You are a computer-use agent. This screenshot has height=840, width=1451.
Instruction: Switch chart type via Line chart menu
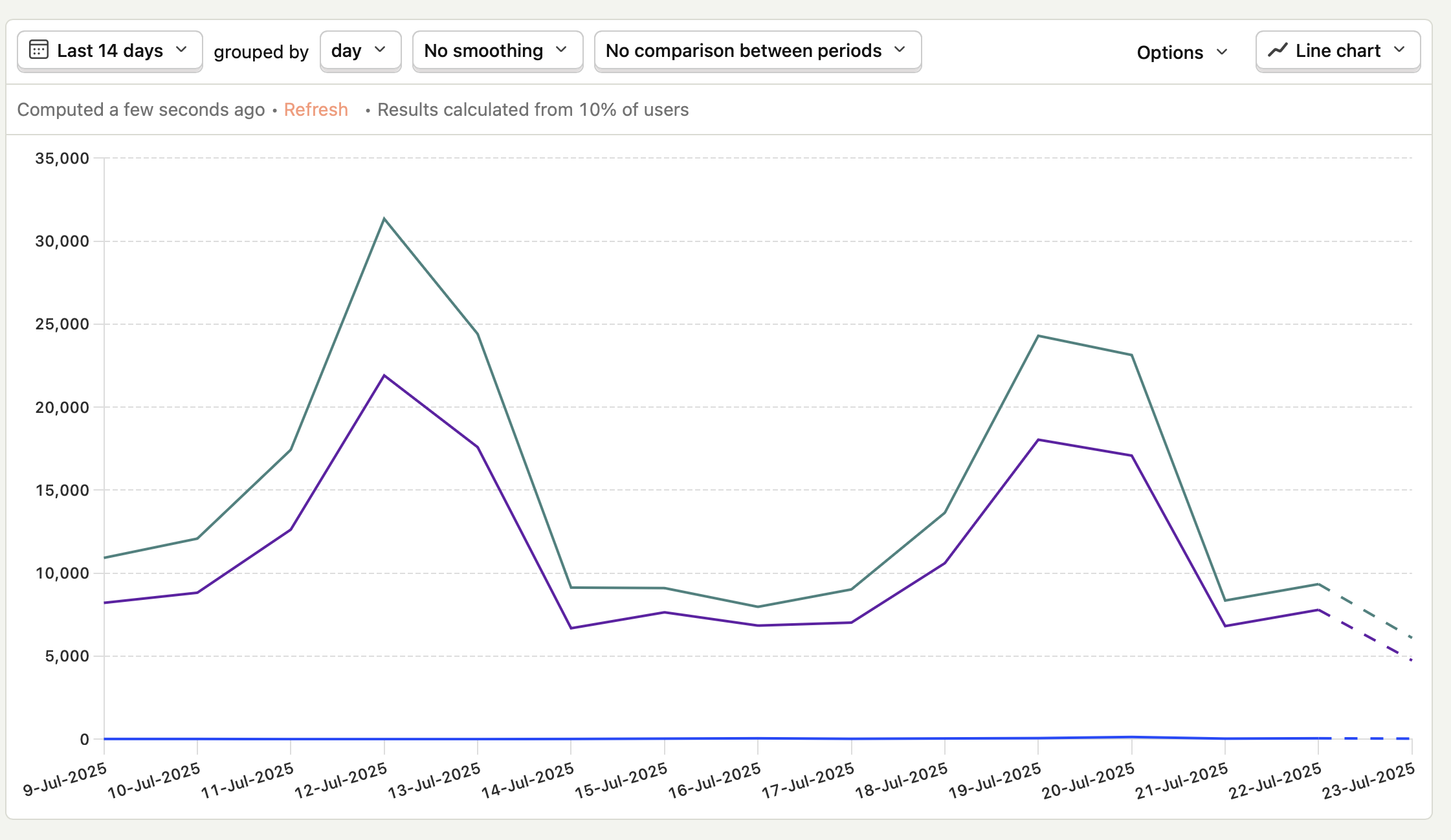pyautogui.click(x=1337, y=50)
